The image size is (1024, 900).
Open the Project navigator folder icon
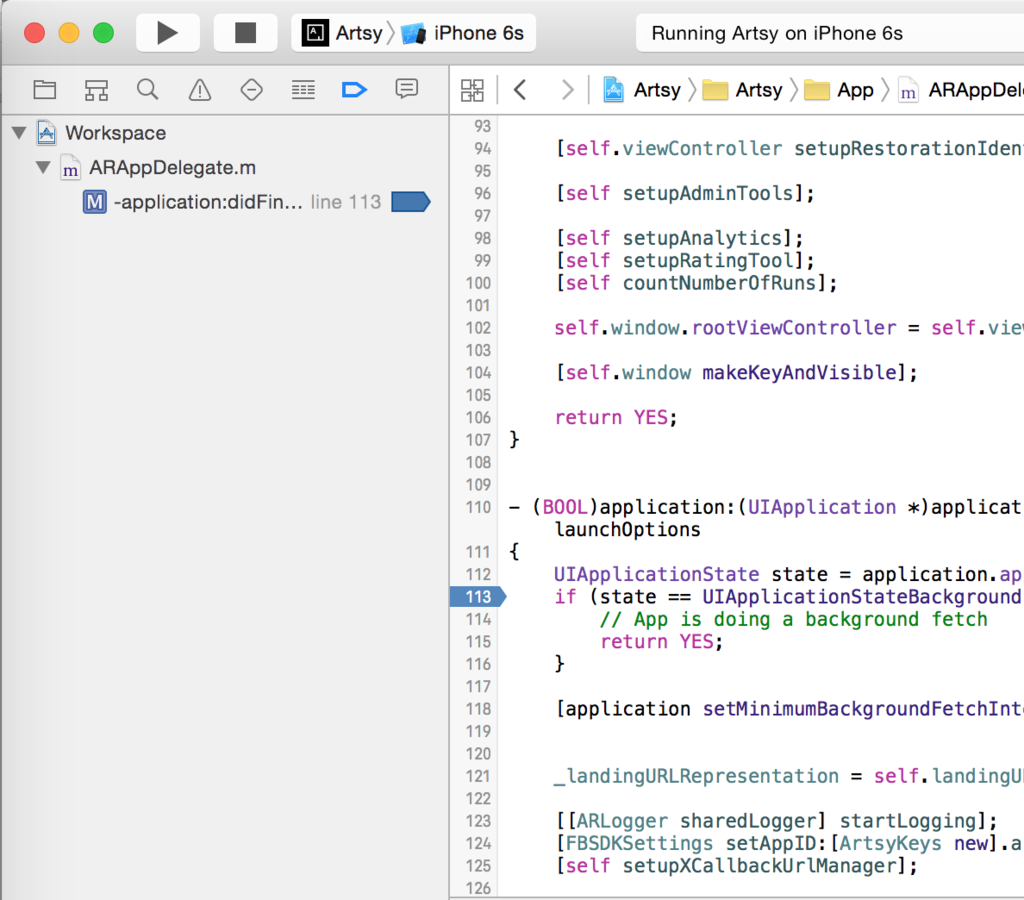click(x=44, y=89)
